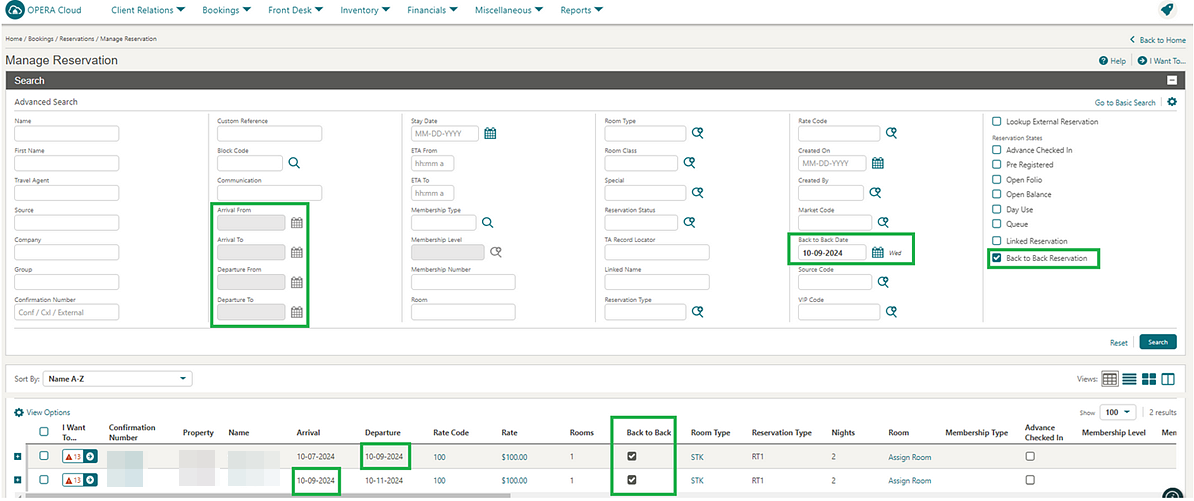The width and height of the screenshot is (1194, 501).
Task: Go to Basic Search
Action: click(x=1125, y=102)
